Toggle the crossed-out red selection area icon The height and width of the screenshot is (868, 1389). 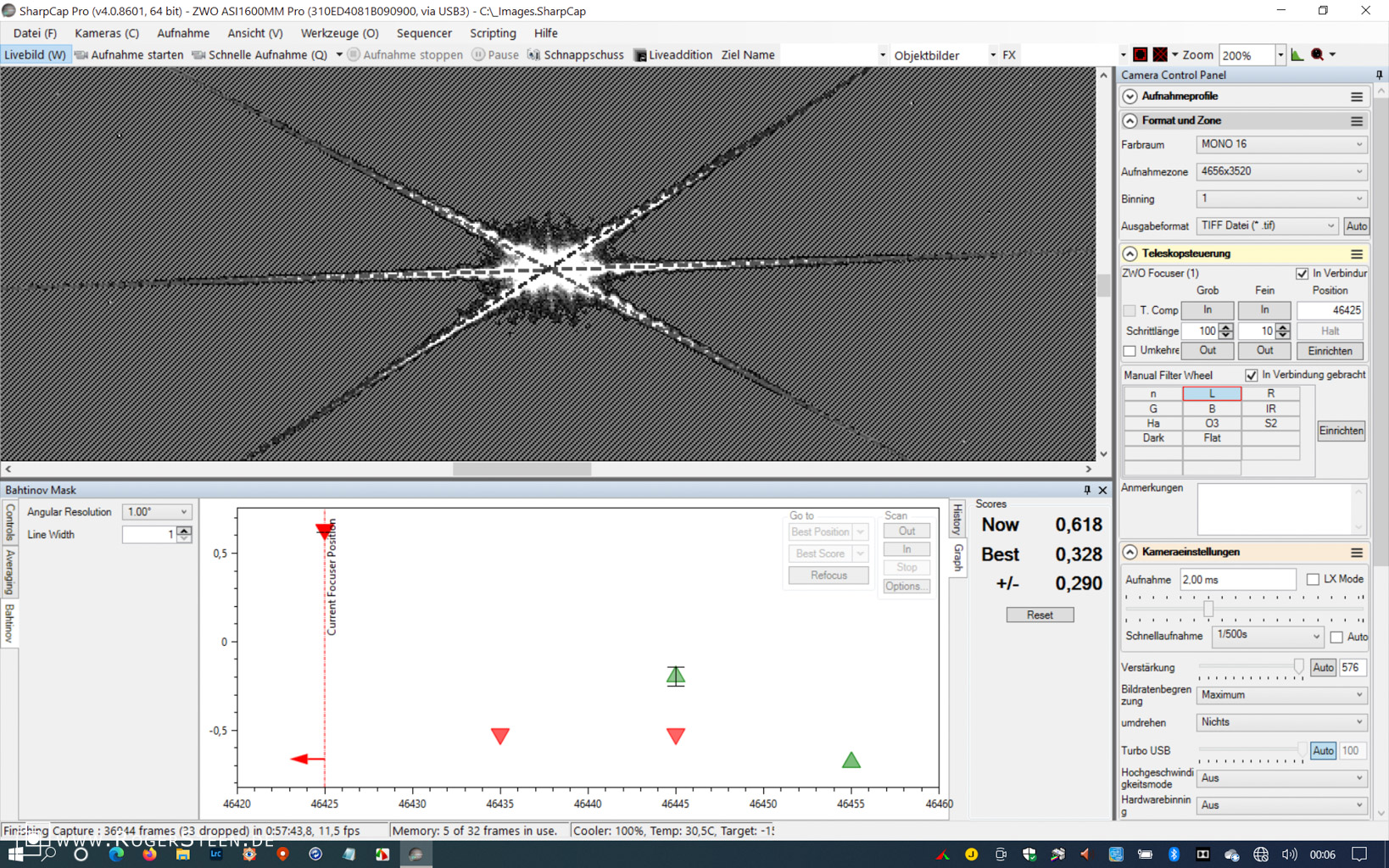(x=1161, y=55)
